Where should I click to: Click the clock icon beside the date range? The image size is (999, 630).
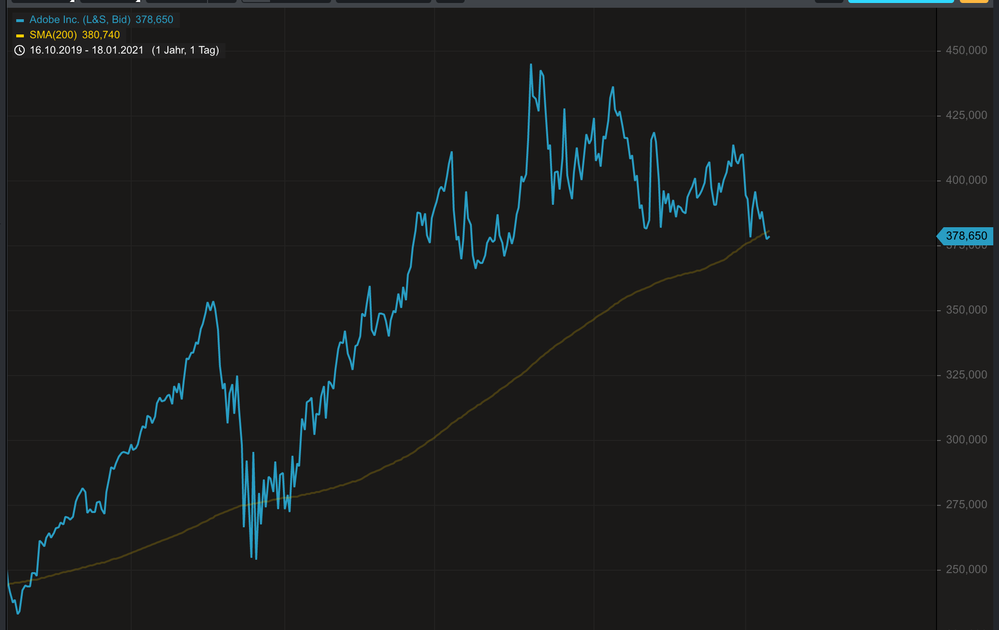(x=20, y=50)
